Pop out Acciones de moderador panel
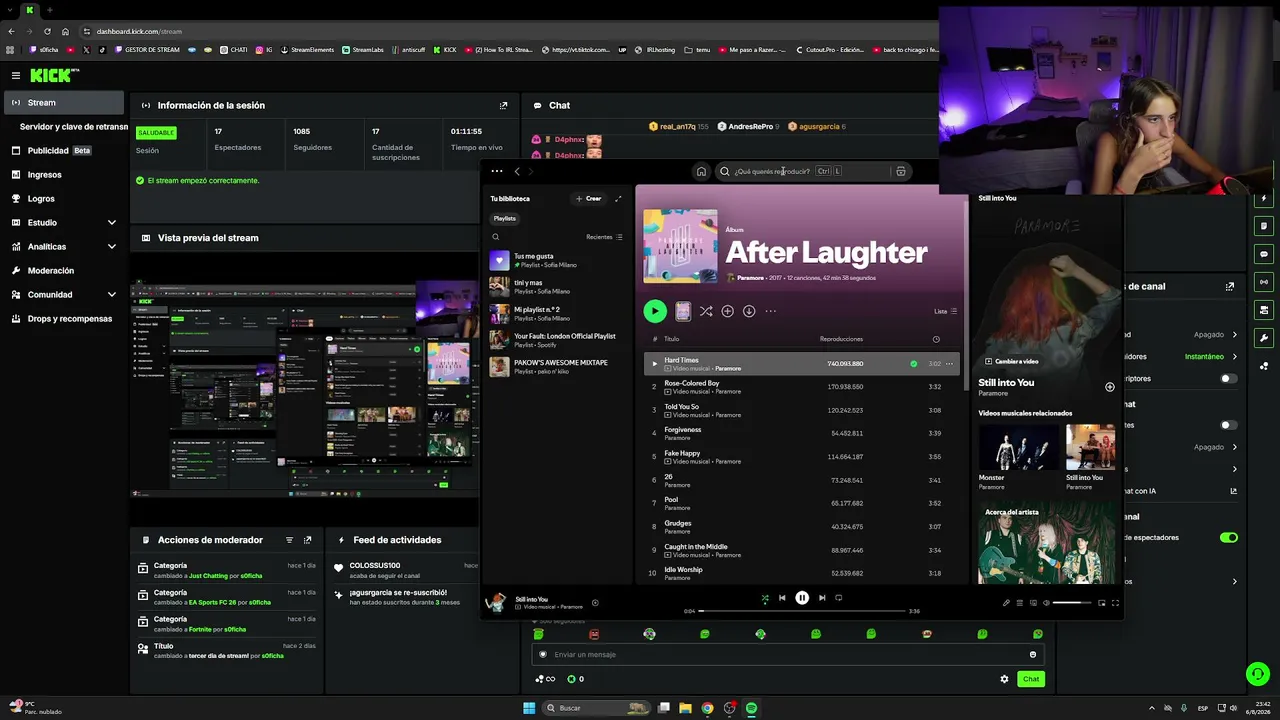The image size is (1280, 720). 307,540
